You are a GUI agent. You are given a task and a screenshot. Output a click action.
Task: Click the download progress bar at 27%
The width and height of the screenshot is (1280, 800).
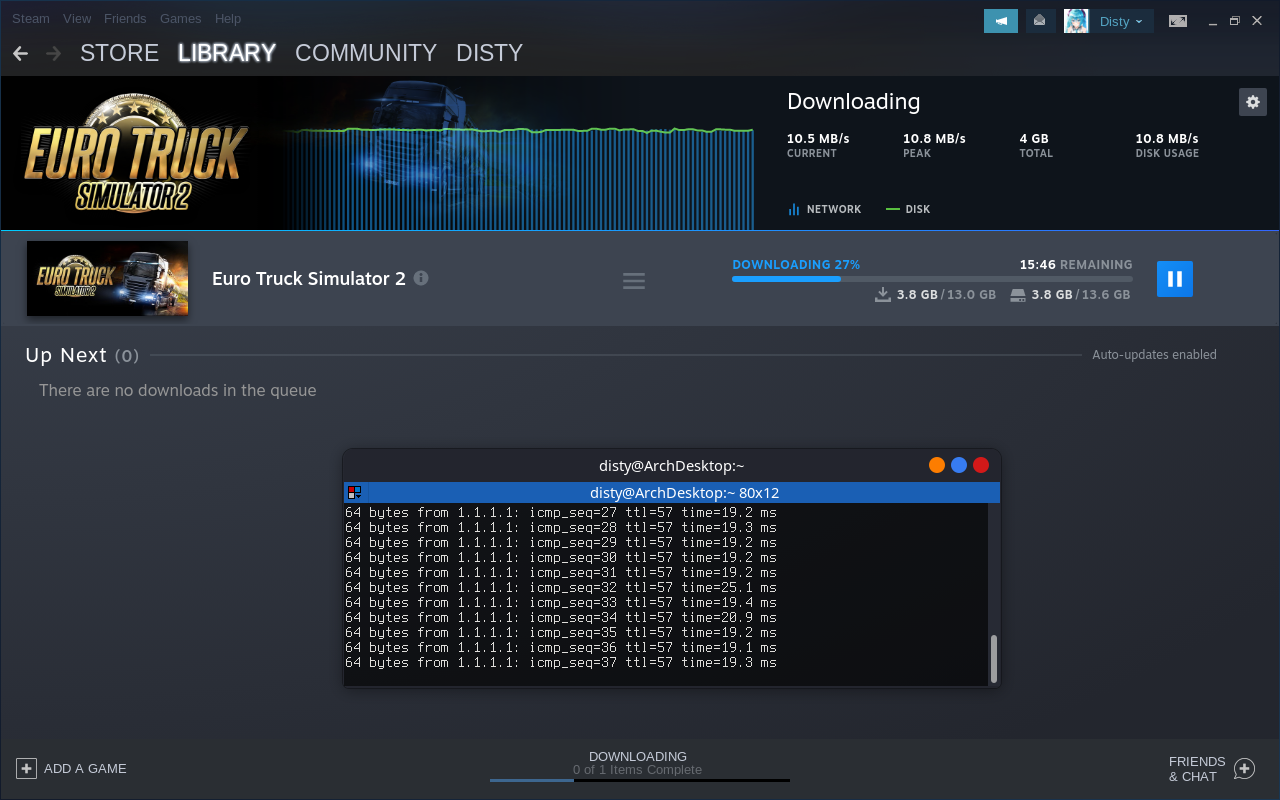click(x=932, y=279)
